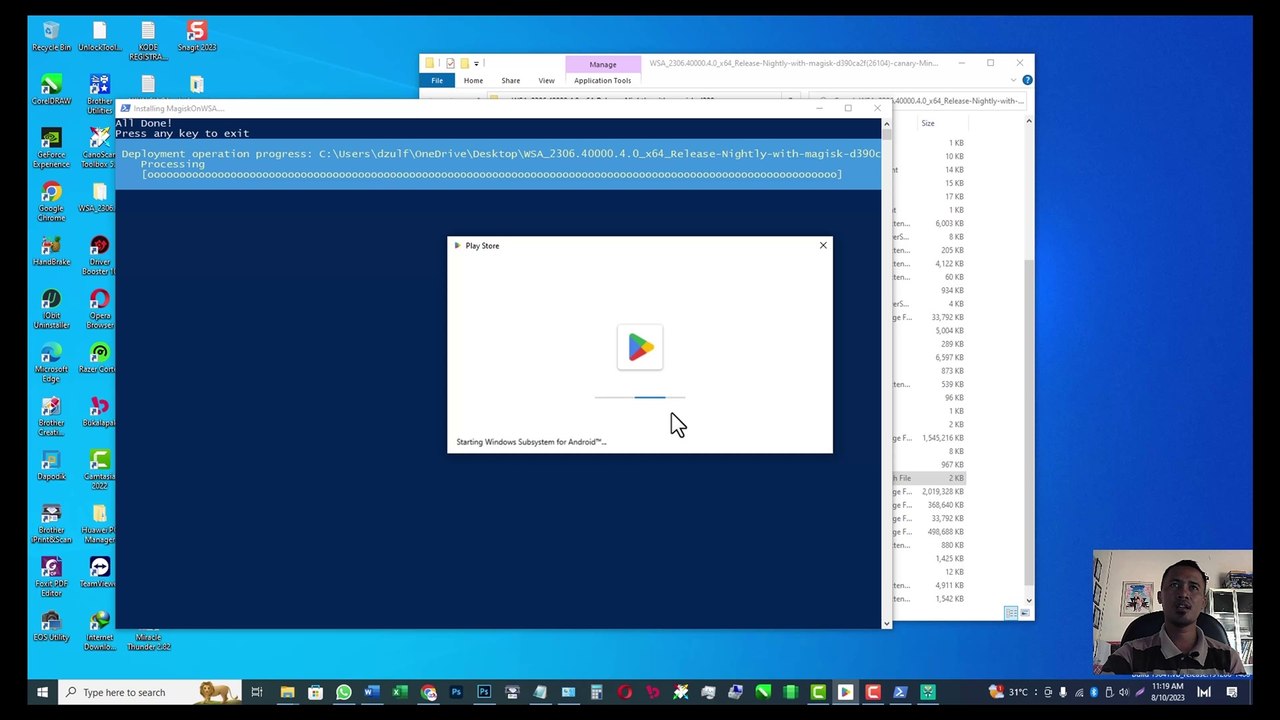Image resolution: width=1280 pixels, height=720 pixels.
Task: Open File Explorer help question mark icon
Action: (x=1027, y=80)
